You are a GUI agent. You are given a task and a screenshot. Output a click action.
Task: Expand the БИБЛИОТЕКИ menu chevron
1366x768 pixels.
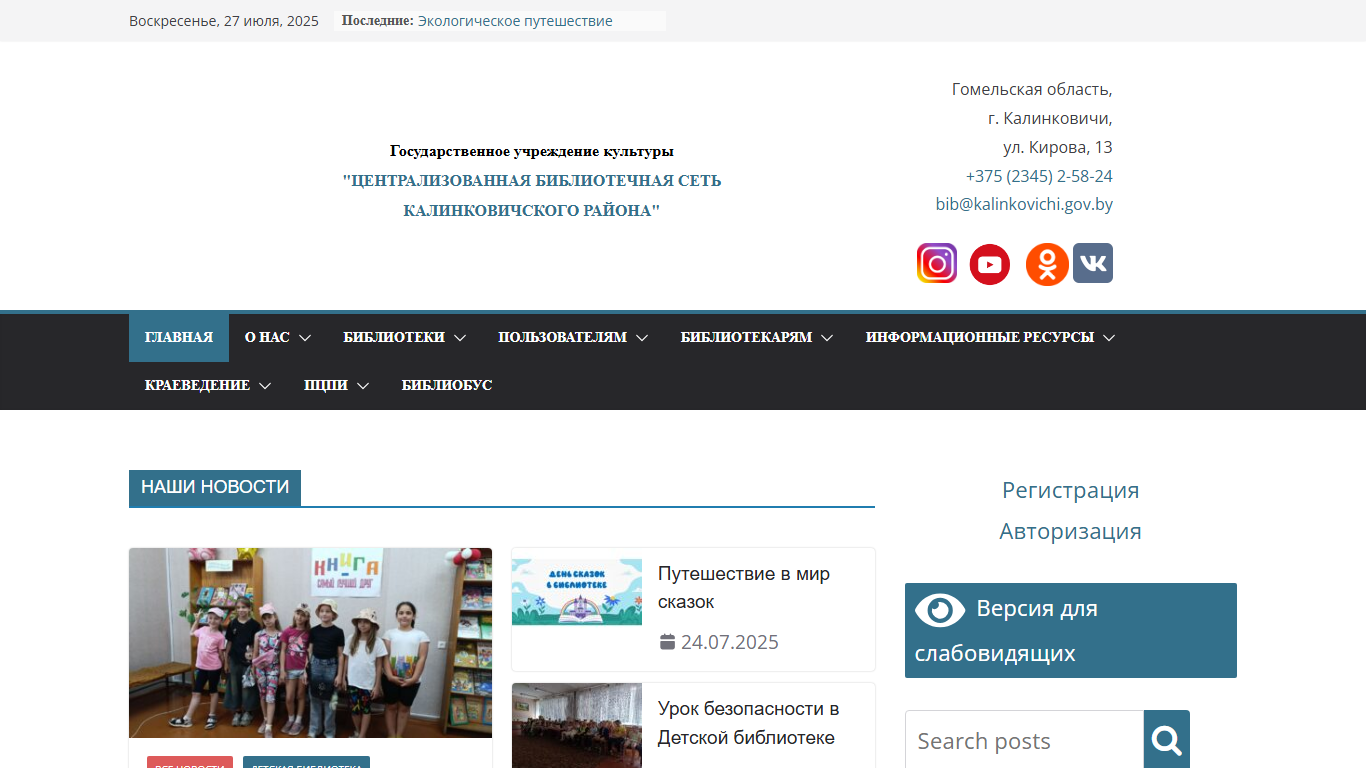[x=460, y=338]
